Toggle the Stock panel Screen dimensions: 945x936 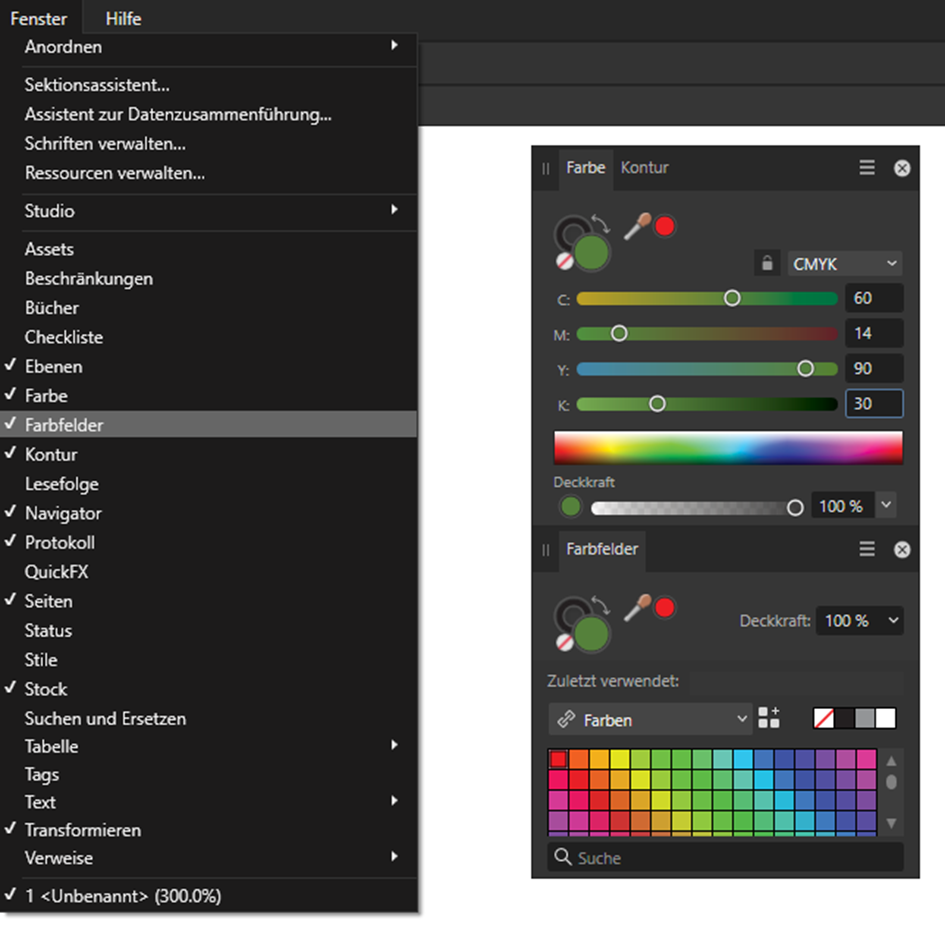(209, 689)
